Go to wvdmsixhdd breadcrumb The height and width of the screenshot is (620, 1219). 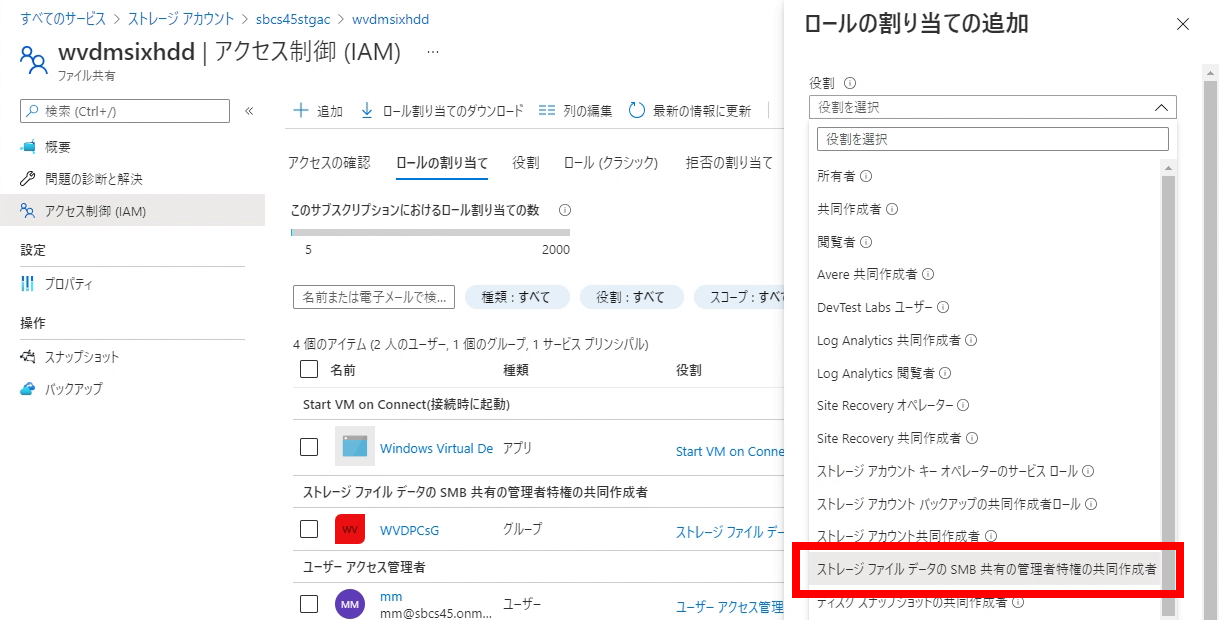click(x=391, y=19)
